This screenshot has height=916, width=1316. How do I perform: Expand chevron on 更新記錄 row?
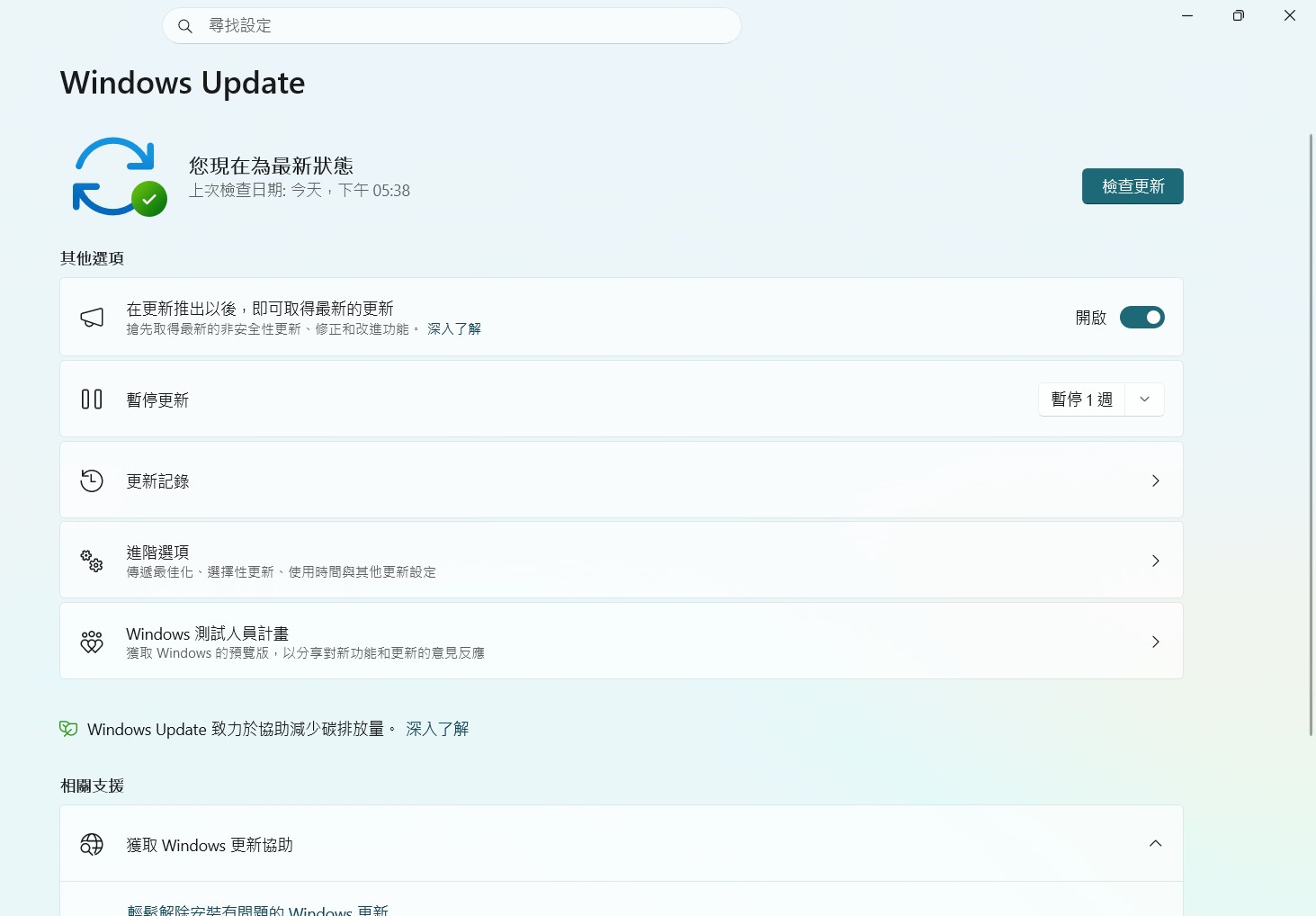pyautogui.click(x=1156, y=480)
